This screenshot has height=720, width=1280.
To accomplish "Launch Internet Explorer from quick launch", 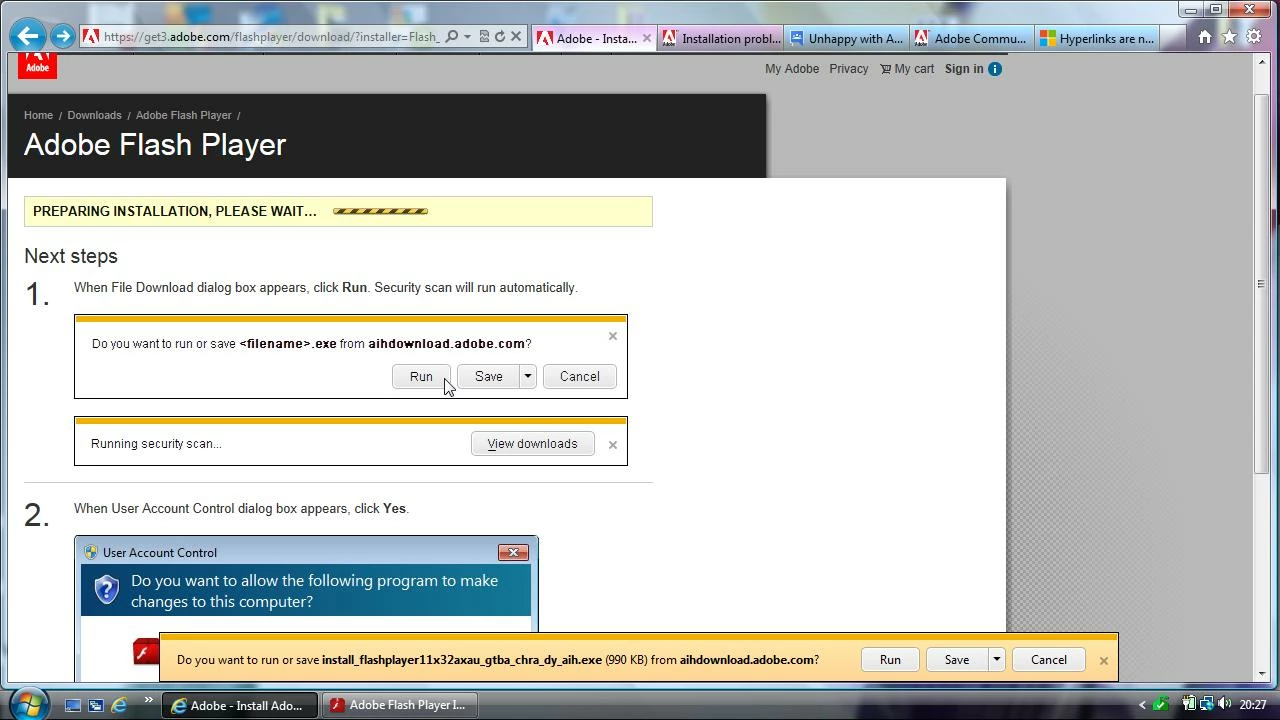I will point(119,705).
